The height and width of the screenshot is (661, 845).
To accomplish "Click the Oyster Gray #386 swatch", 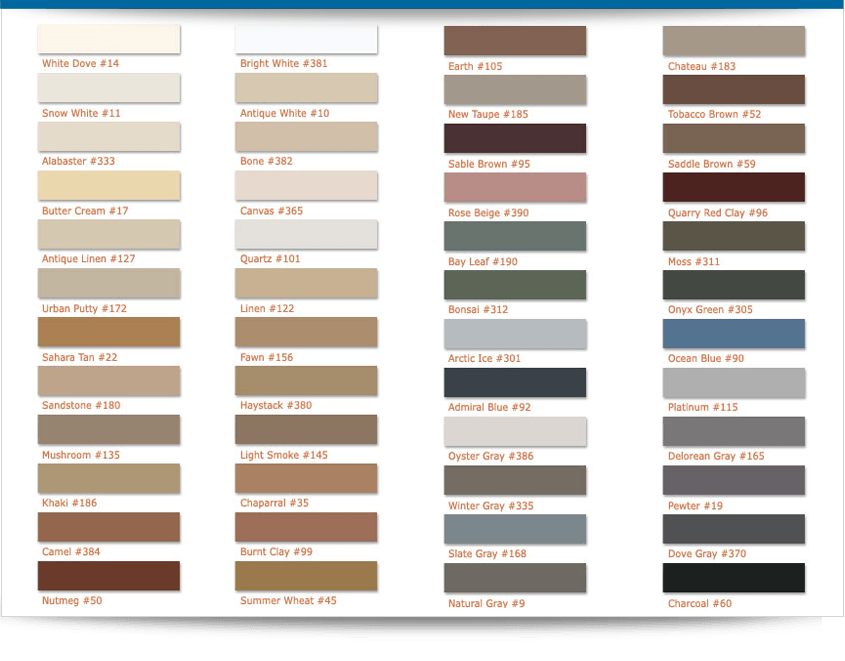I will 515,431.
